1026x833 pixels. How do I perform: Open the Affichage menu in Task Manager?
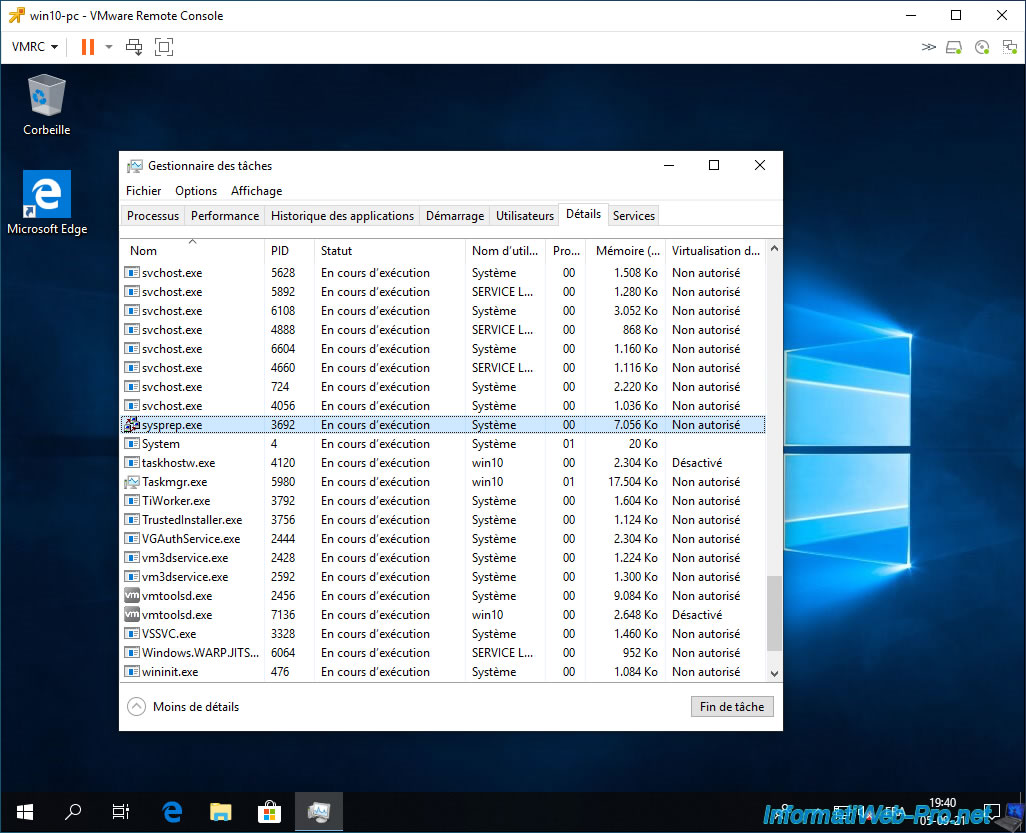click(x=256, y=190)
